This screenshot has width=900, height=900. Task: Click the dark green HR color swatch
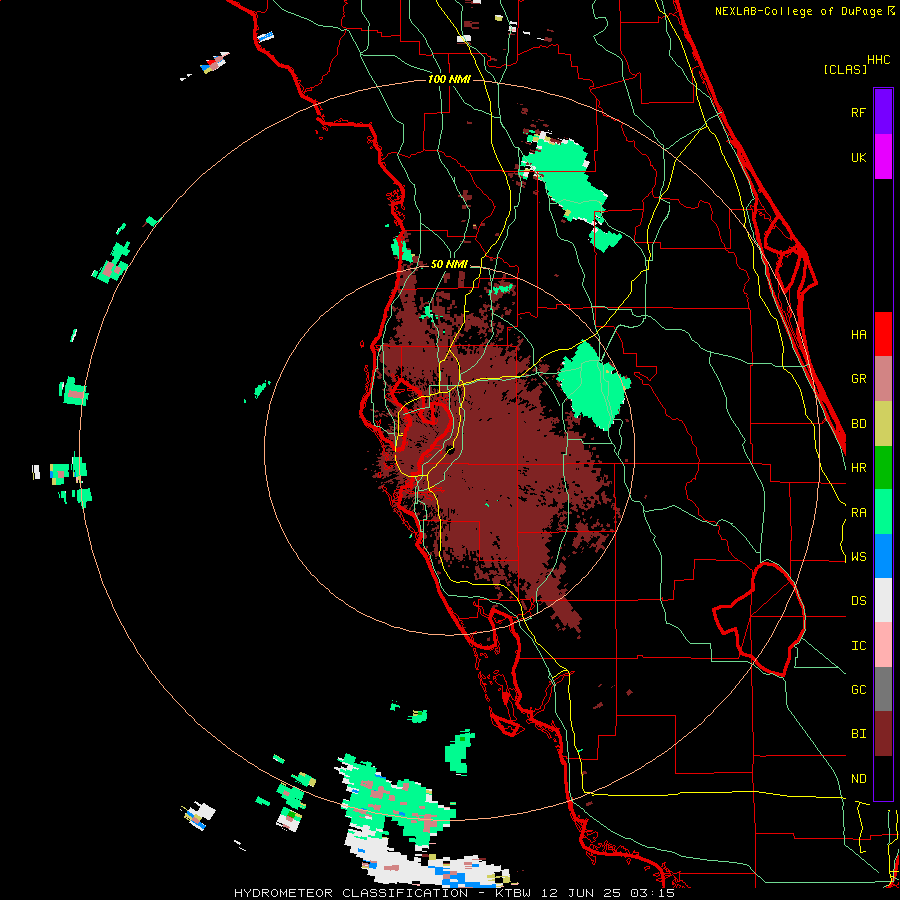coord(883,468)
